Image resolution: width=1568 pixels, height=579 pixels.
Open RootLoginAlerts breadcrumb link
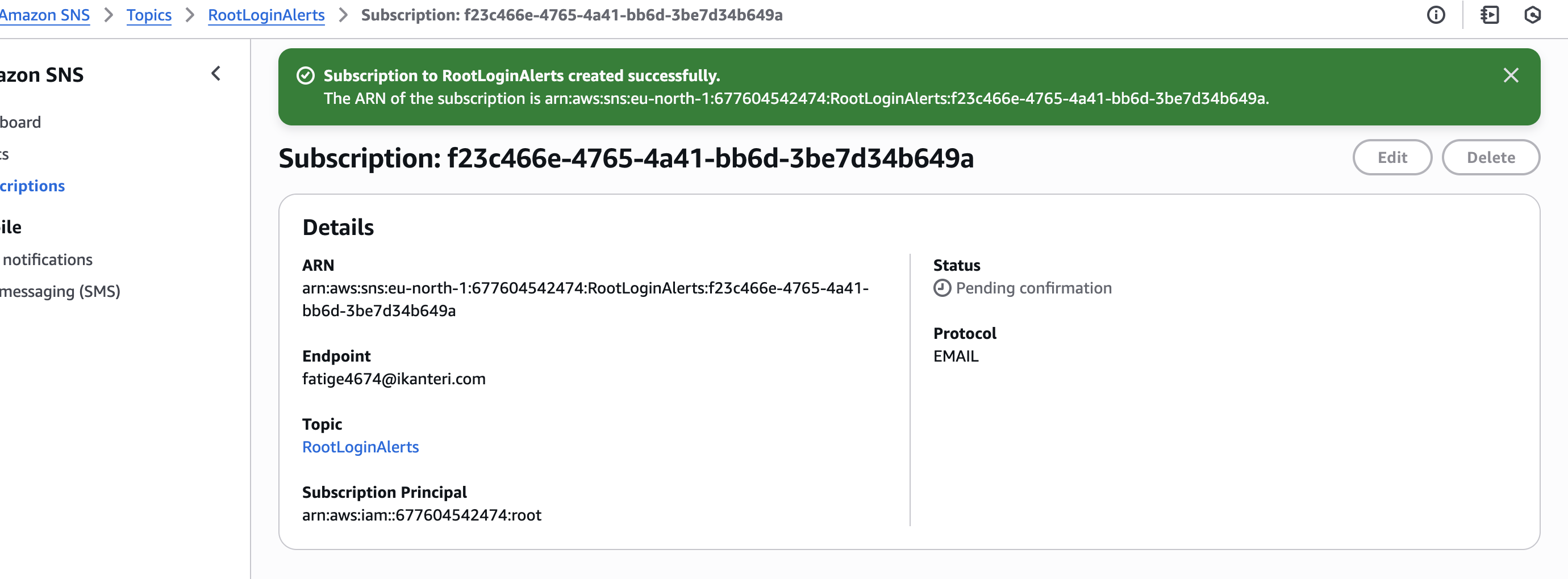pyautogui.click(x=266, y=15)
